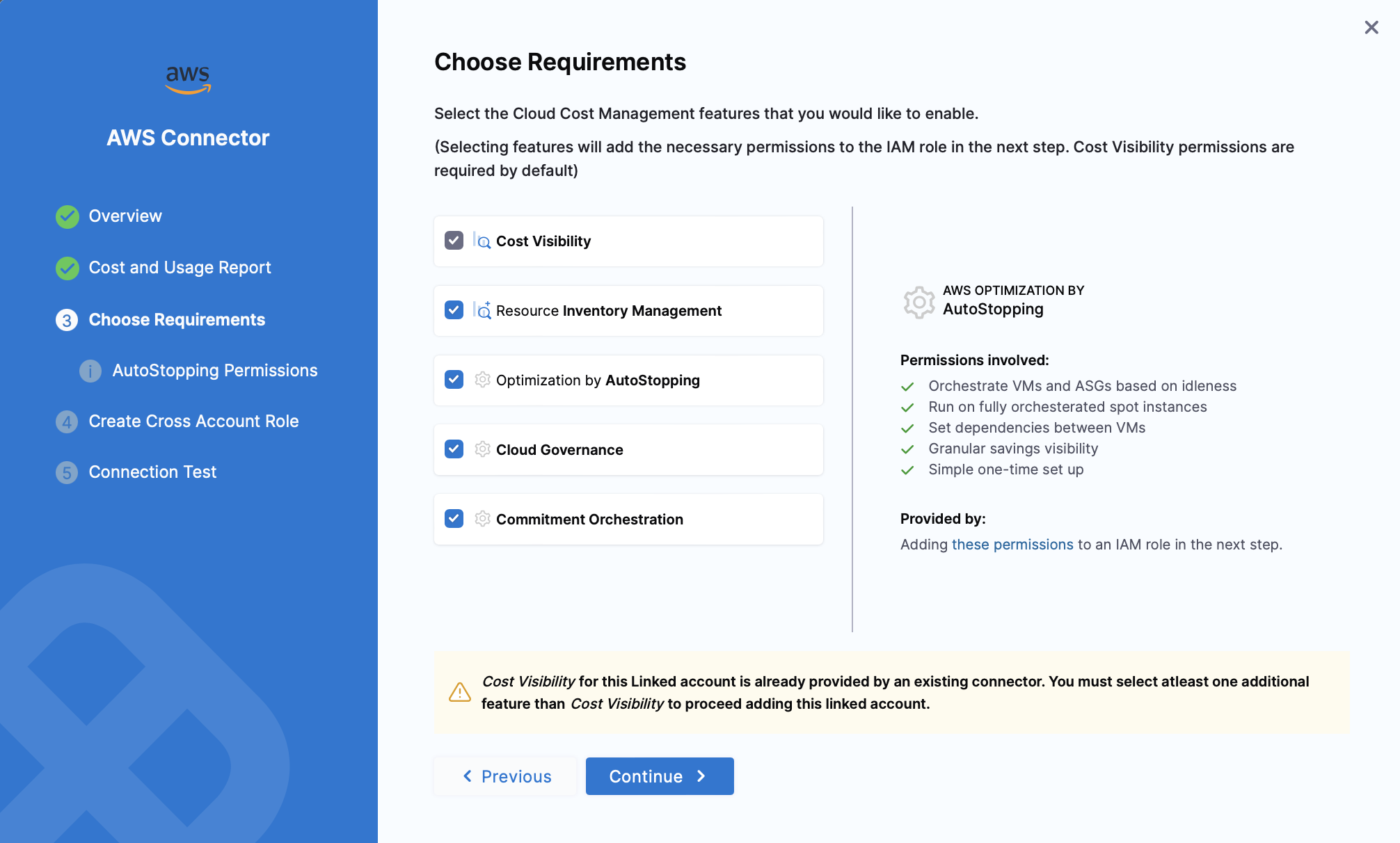The height and width of the screenshot is (843, 1400).
Task: Disable the Commitment Orchestration checkbox
Action: (x=454, y=519)
